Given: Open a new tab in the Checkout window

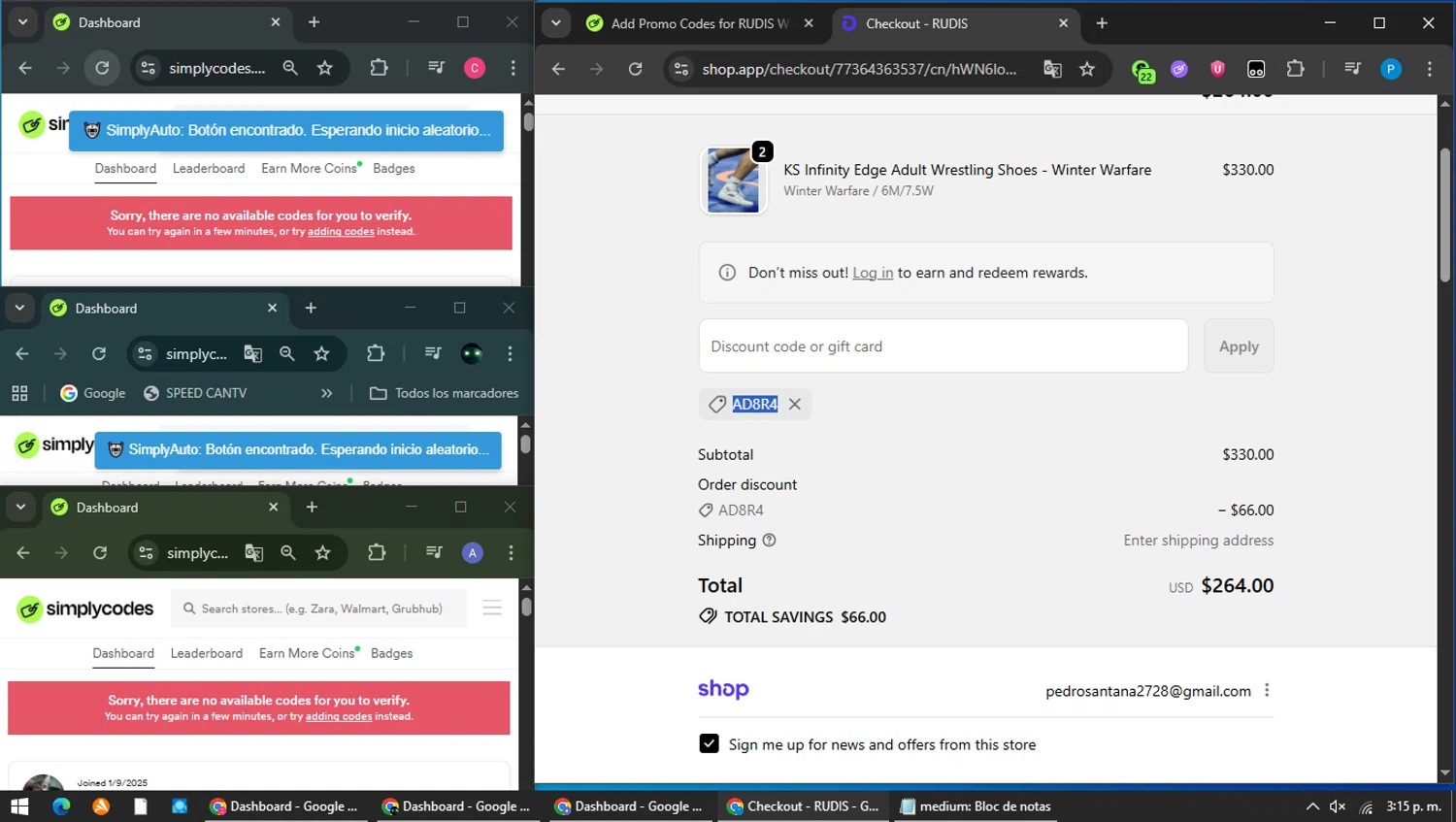Looking at the screenshot, I should click(1102, 23).
